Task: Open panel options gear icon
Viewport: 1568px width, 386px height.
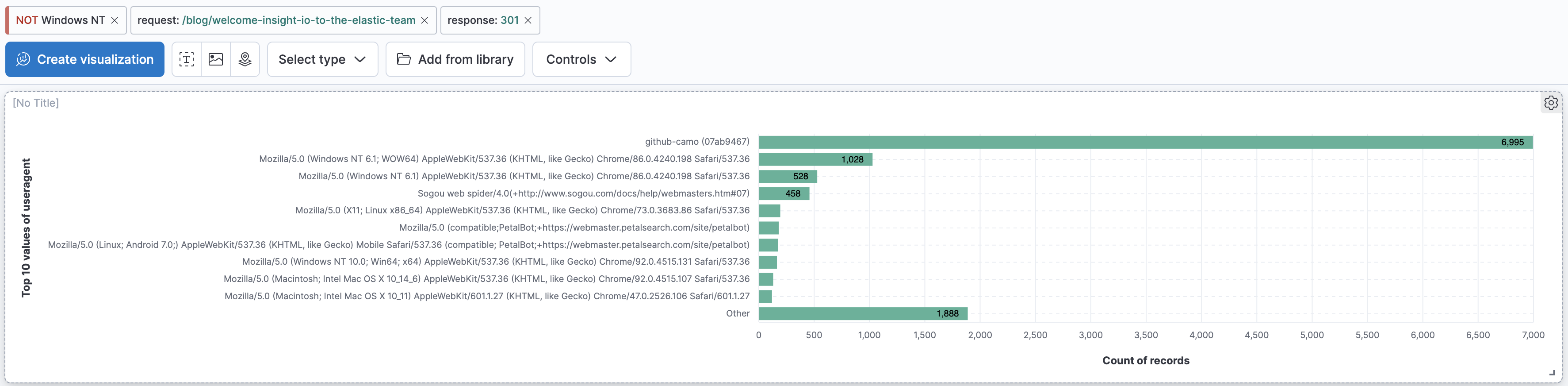Action: [1550, 102]
